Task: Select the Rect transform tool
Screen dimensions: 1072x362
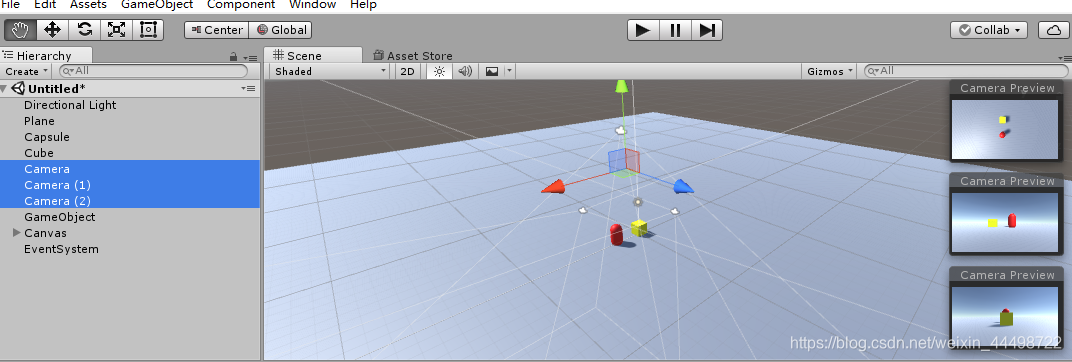Action: coord(148,29)
